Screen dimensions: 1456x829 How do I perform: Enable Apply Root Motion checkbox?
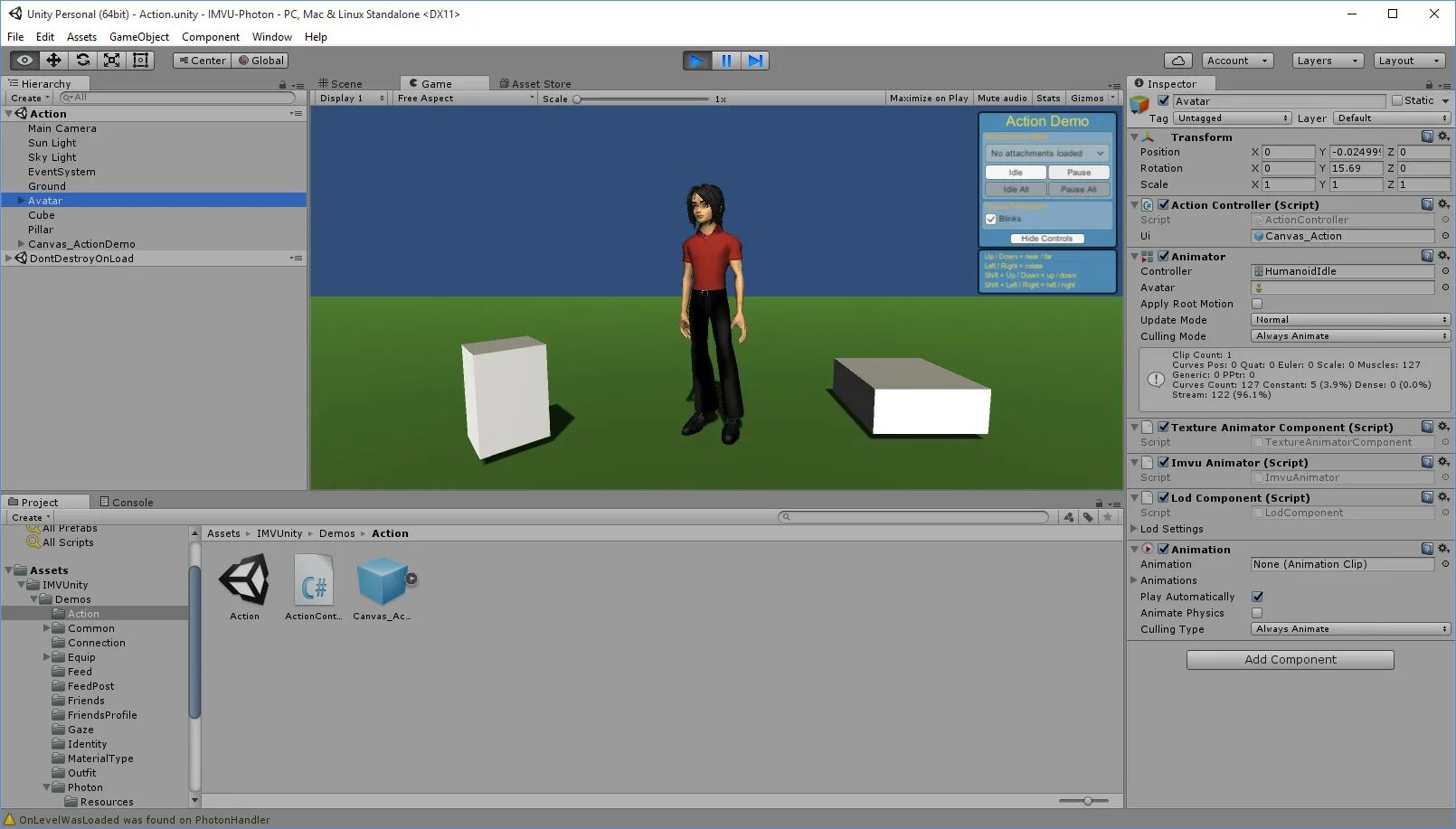pyautogui.click(x=1257, y=304)
